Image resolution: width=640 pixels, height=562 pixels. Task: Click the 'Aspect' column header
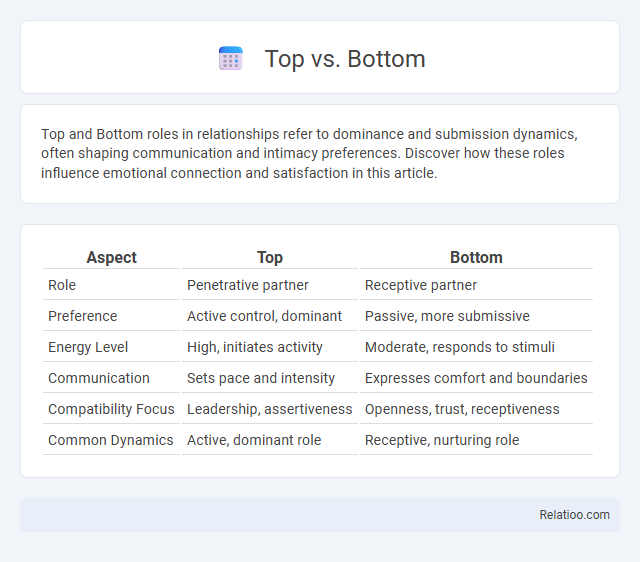111,258
